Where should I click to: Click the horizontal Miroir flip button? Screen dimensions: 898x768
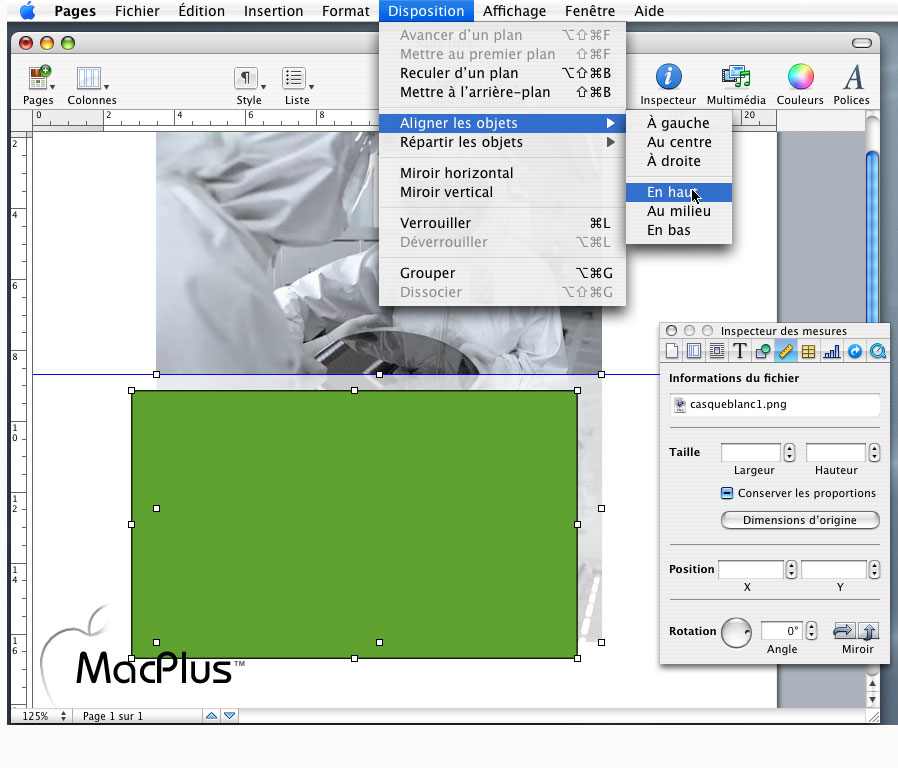click(x=844, y=631)
